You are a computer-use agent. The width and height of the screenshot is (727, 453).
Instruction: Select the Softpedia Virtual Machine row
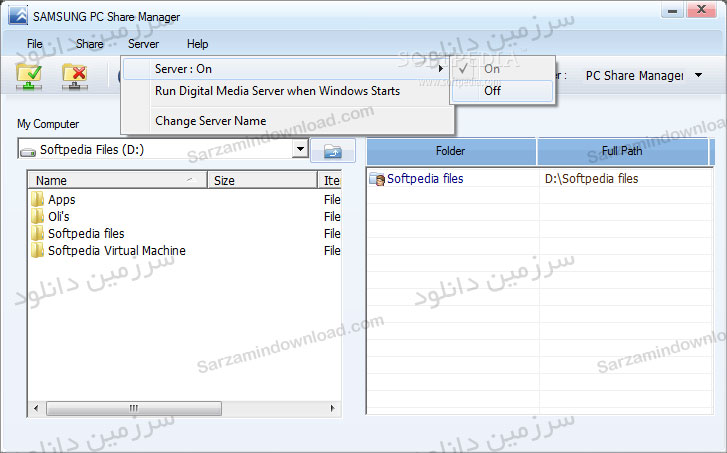click(185, 250)
